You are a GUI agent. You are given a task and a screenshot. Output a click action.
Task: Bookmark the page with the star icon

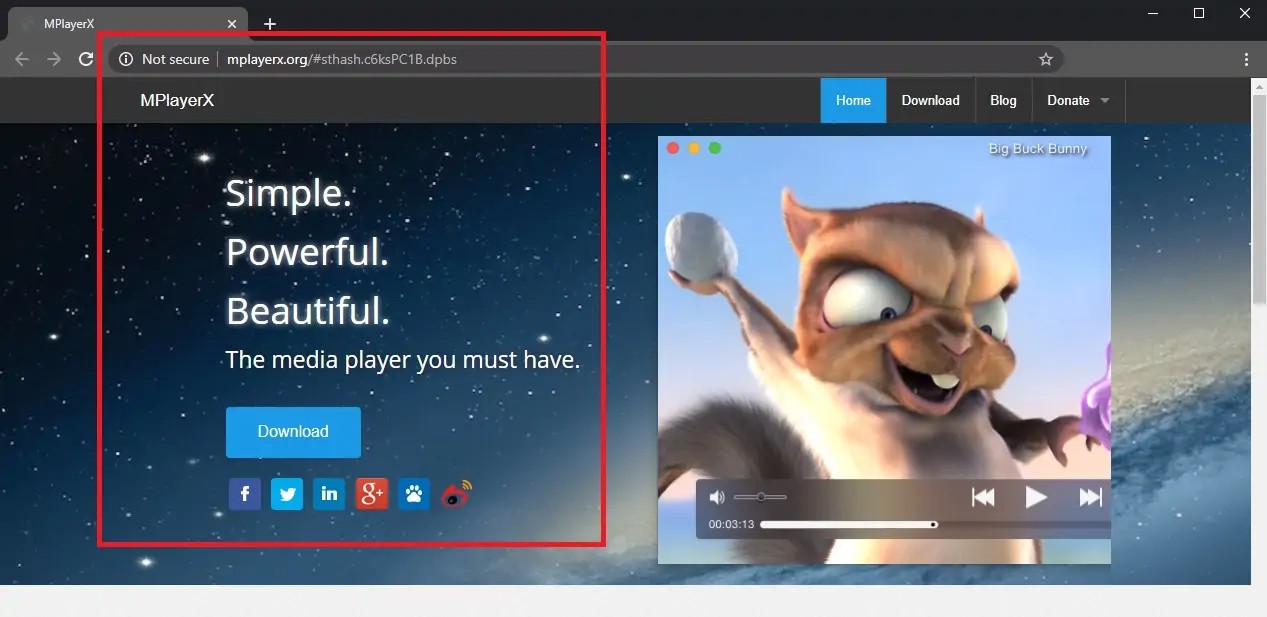click(1046, 59)
